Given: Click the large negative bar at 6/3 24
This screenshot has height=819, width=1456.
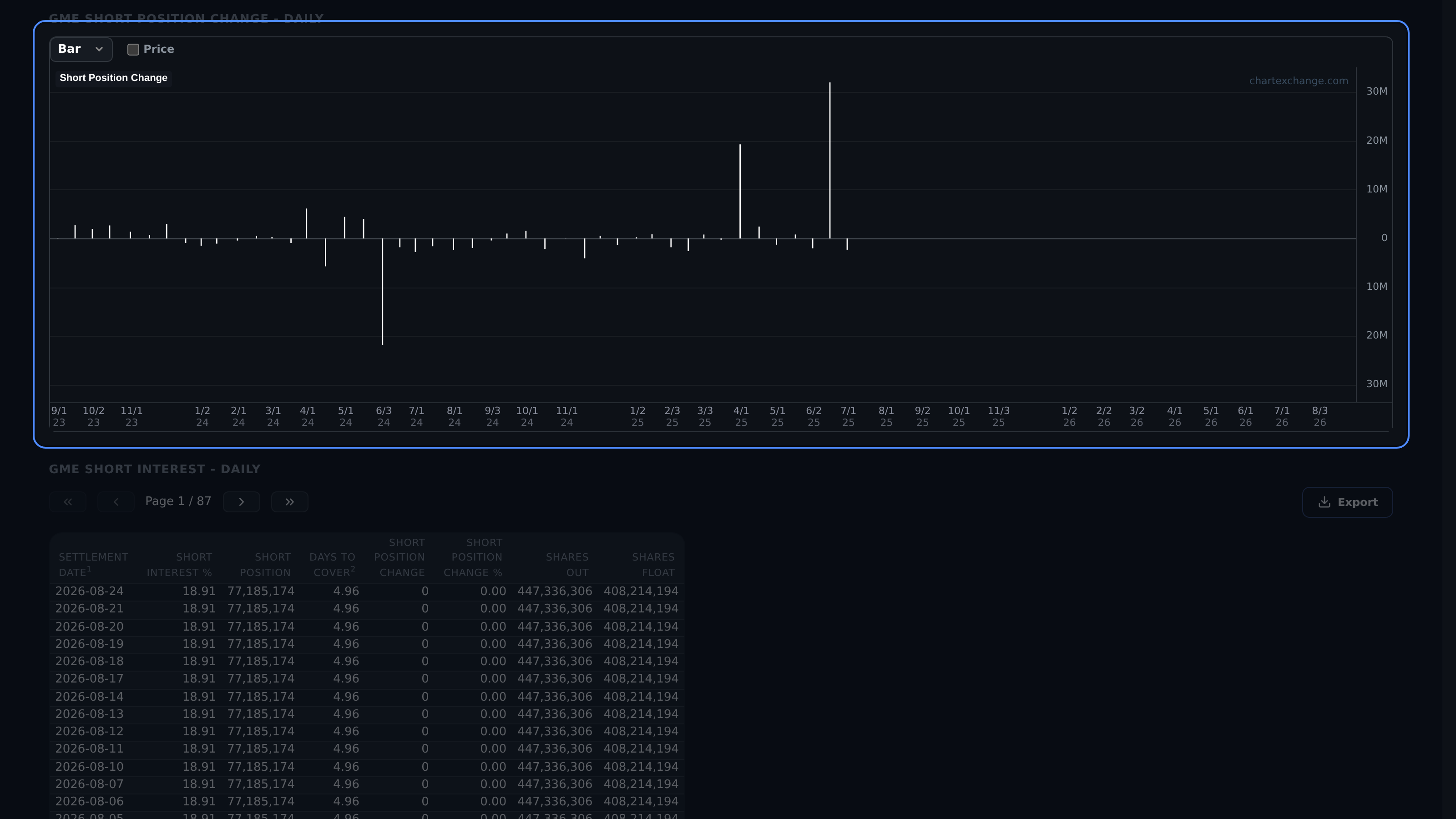Looking at the screenshot, I should [x=383, y=292].
